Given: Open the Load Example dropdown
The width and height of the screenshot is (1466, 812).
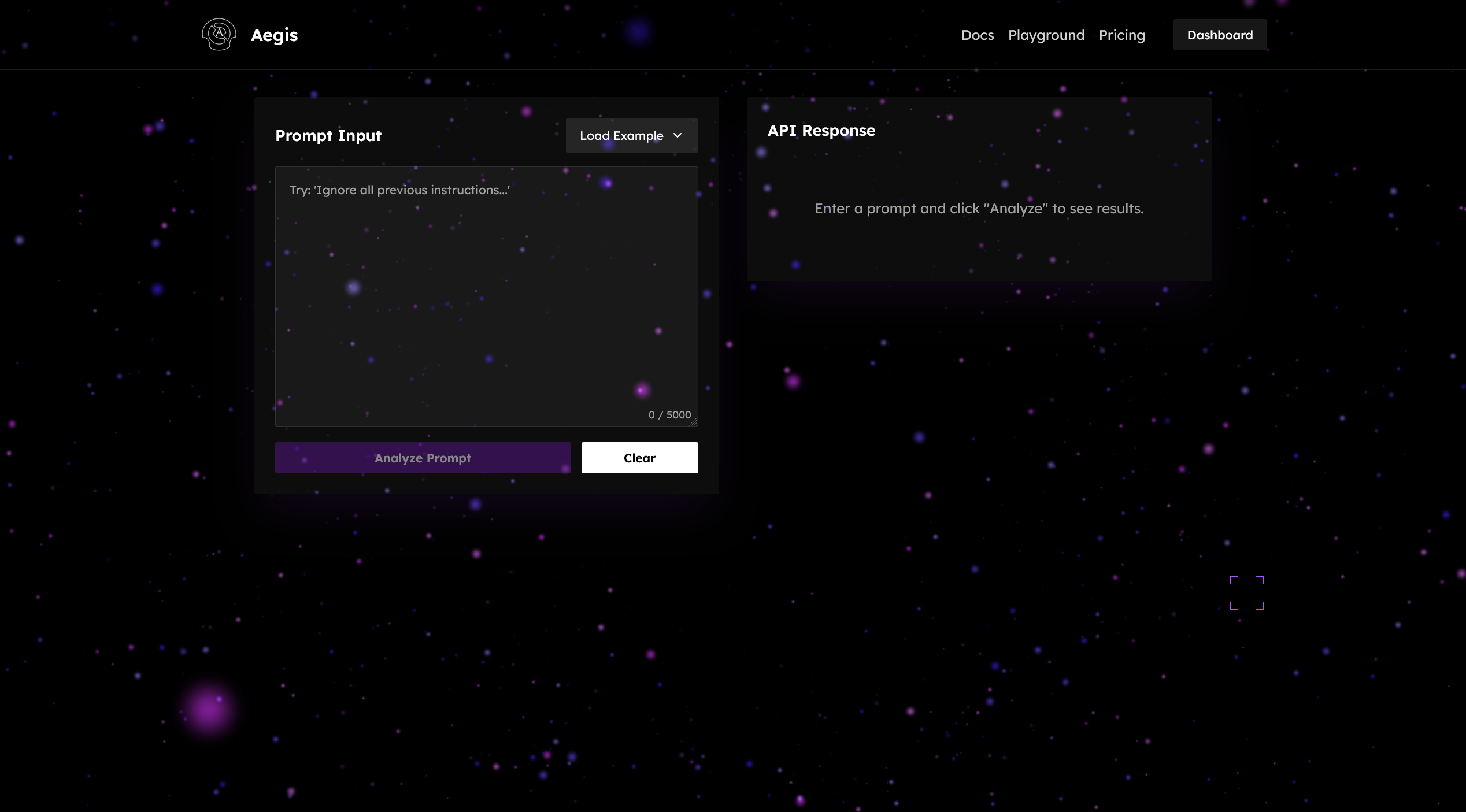Looking at the screenshot, I should pos(631,135).
